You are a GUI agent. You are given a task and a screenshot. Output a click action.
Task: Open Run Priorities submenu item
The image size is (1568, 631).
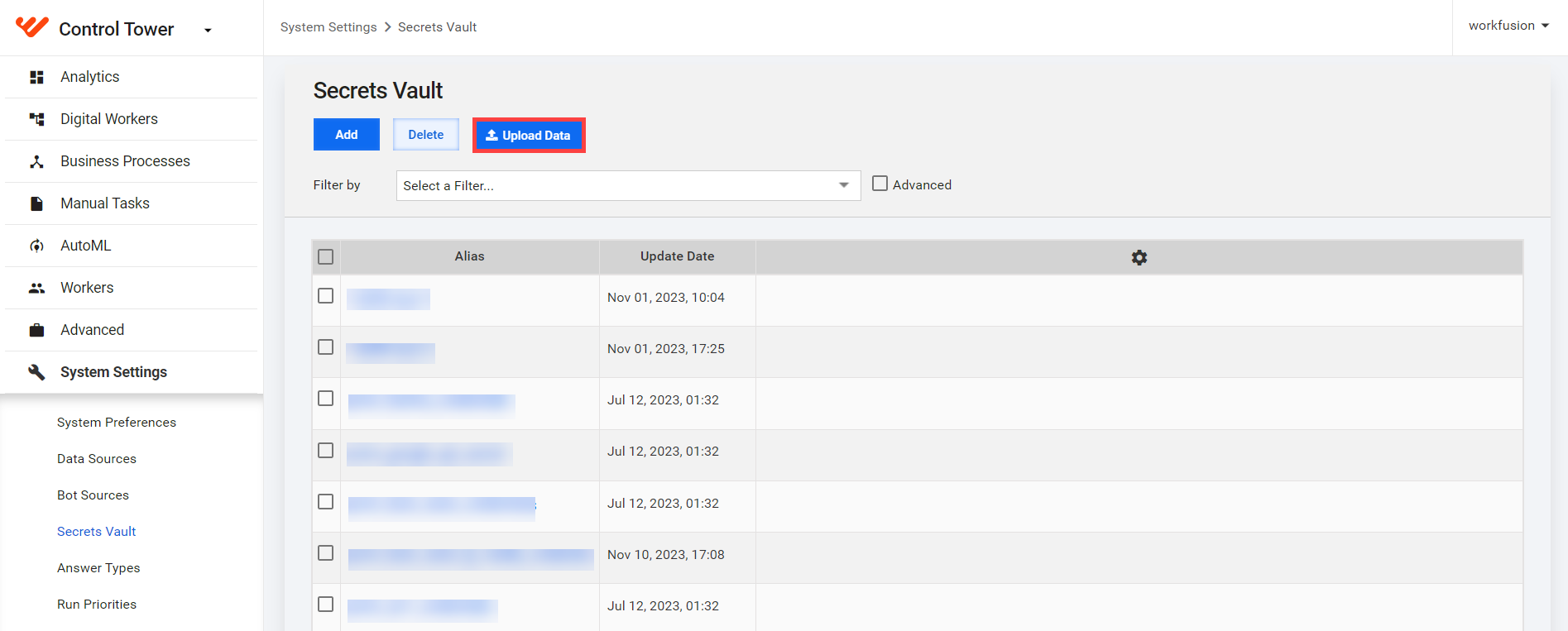click(x=97, y=605)
